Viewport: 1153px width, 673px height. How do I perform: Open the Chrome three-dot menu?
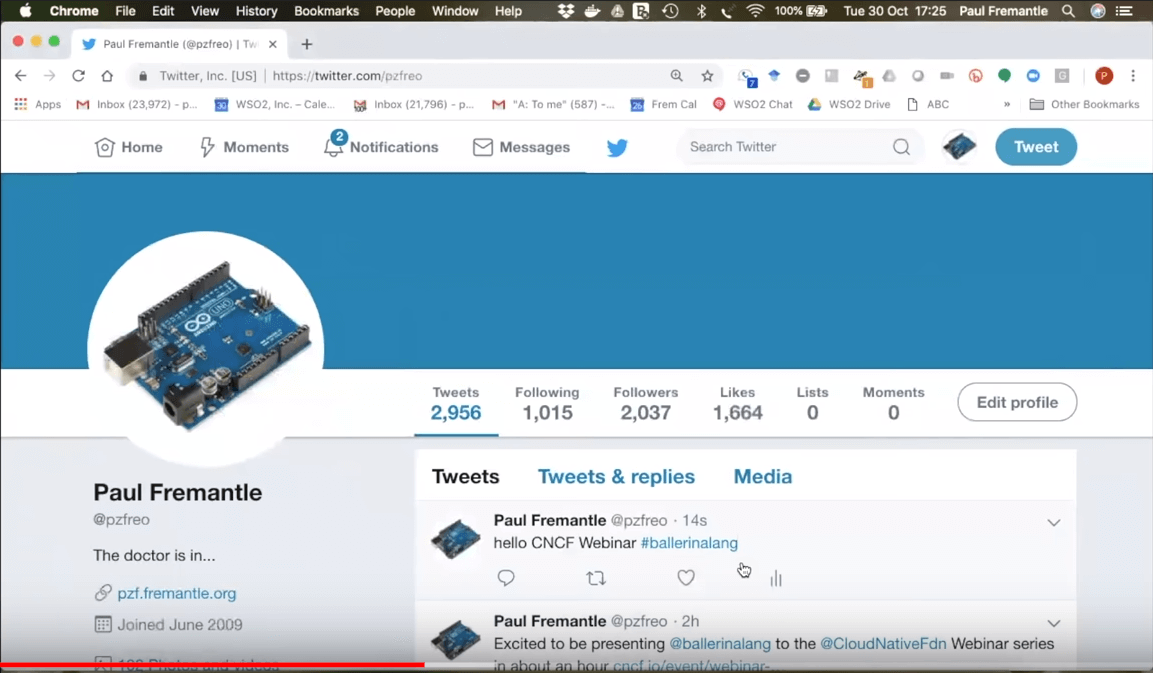[x=1133, y=76]
